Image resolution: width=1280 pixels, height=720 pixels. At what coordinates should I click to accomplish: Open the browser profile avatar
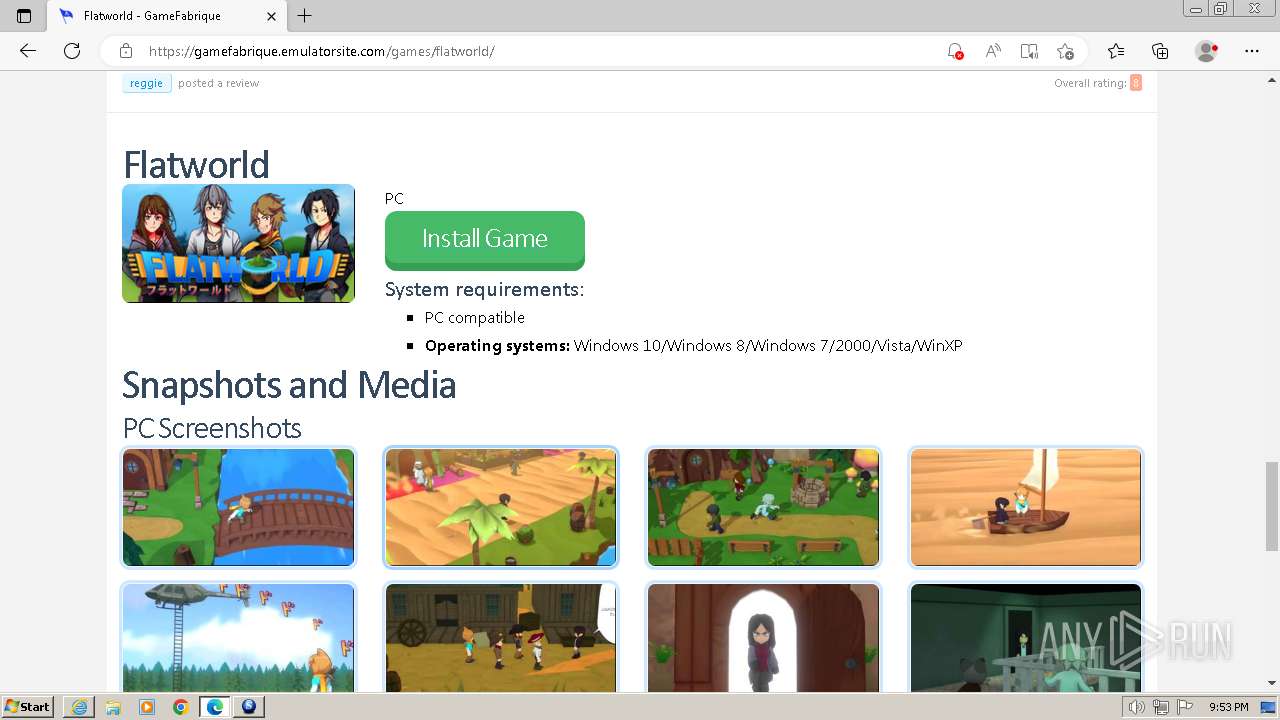pyautogui.click(x=1206, y=51)
